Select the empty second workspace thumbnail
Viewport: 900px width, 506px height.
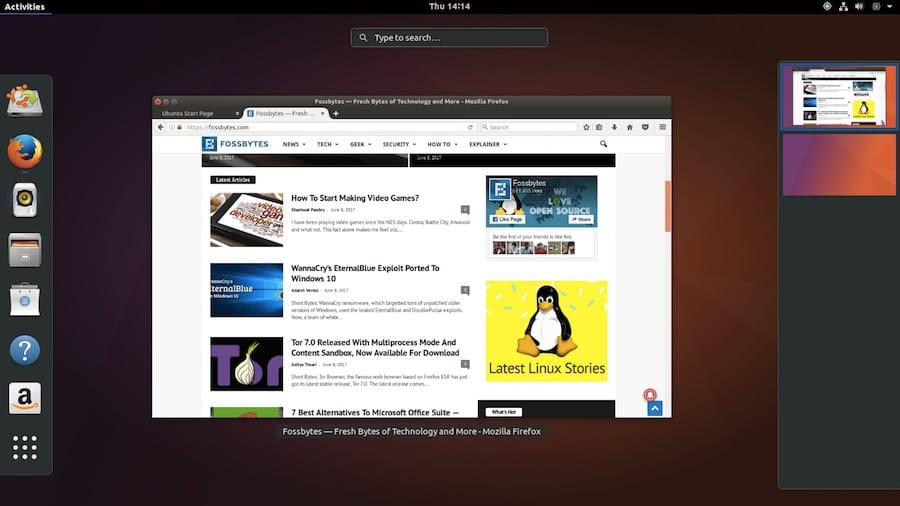[x=839, y=165]
